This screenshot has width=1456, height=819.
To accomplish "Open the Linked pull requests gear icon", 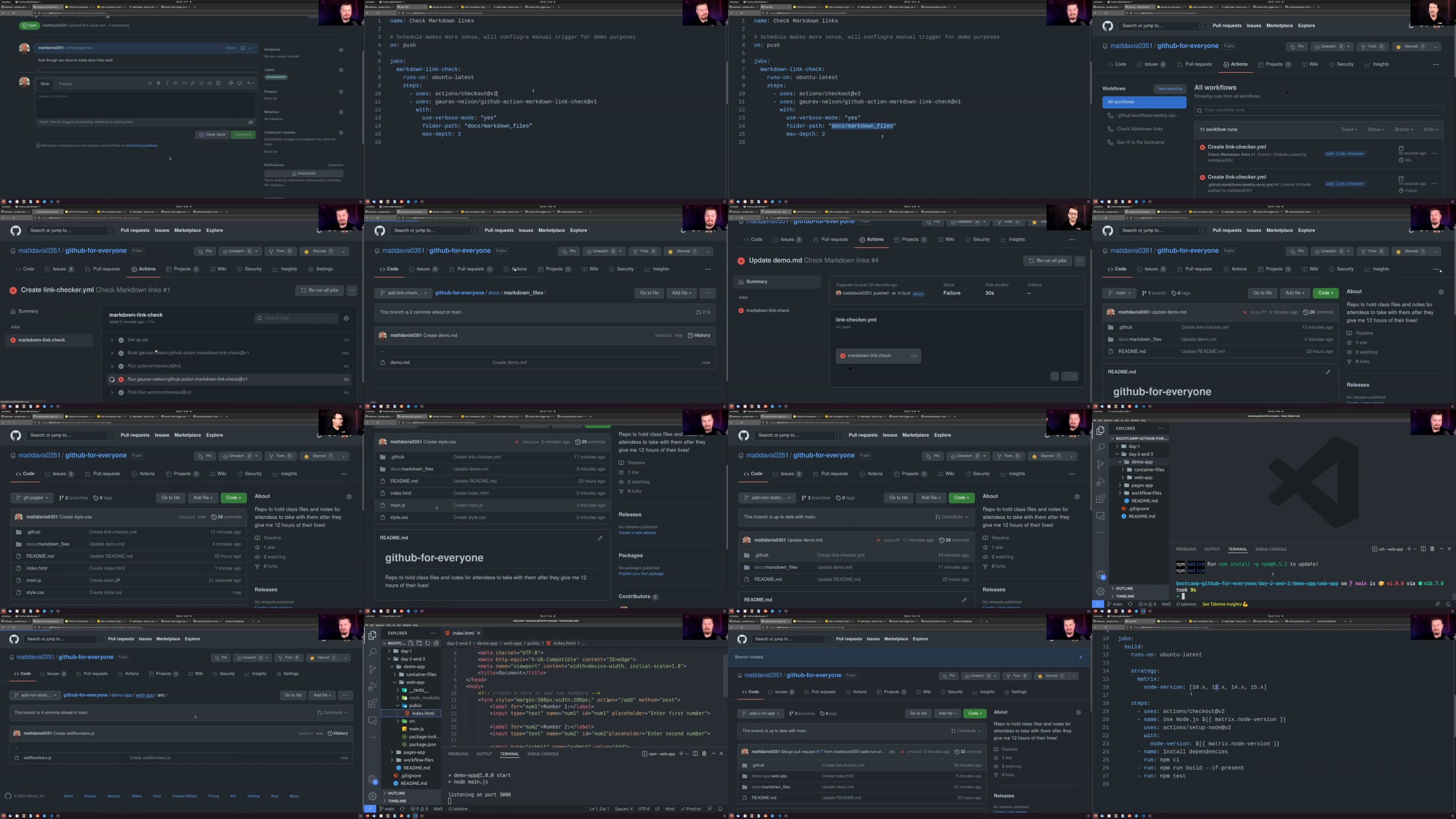I will pos(341,133).
